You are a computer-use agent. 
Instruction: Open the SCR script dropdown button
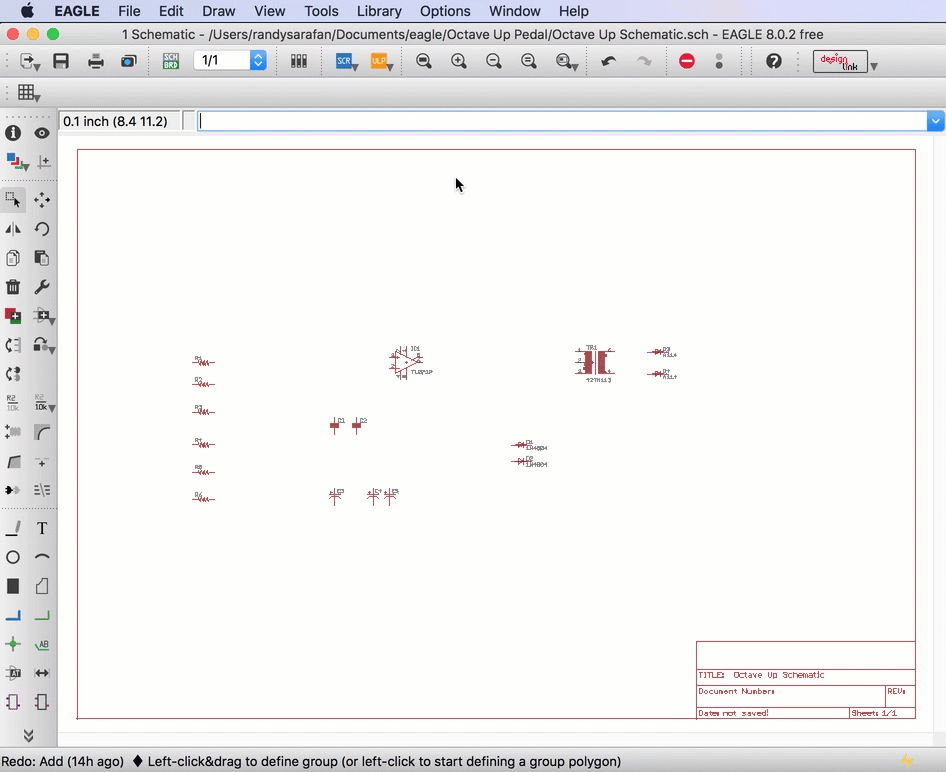(347, 61)
